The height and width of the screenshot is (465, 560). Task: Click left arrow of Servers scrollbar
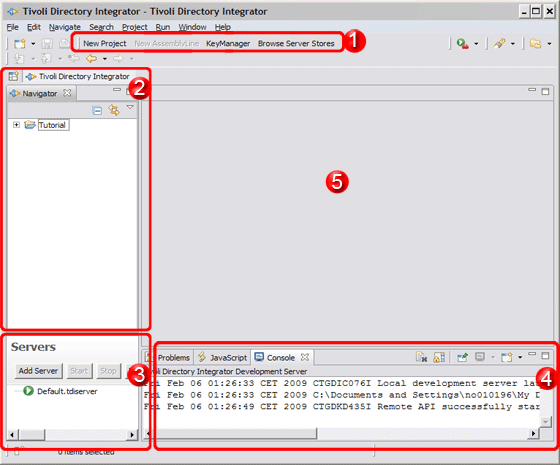(12, 435)
